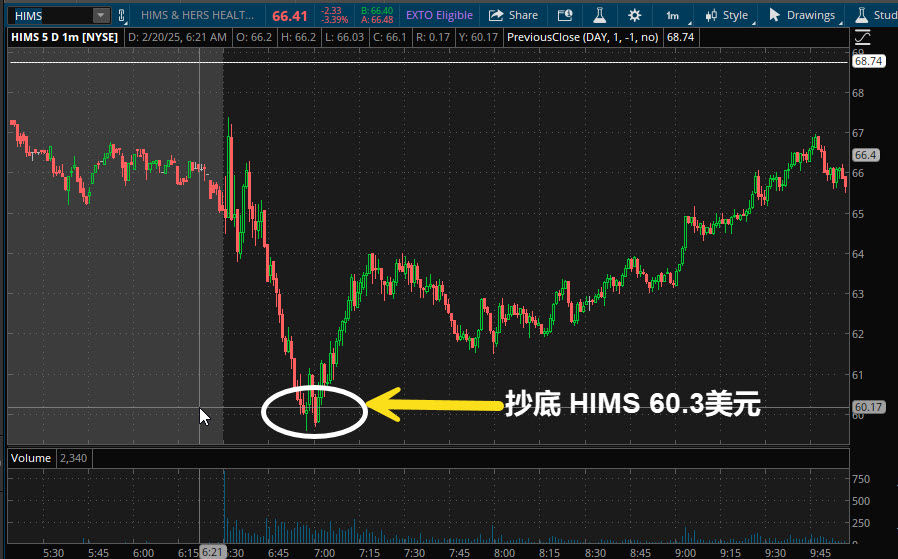Click the last price 66.41

click(290, 16)
